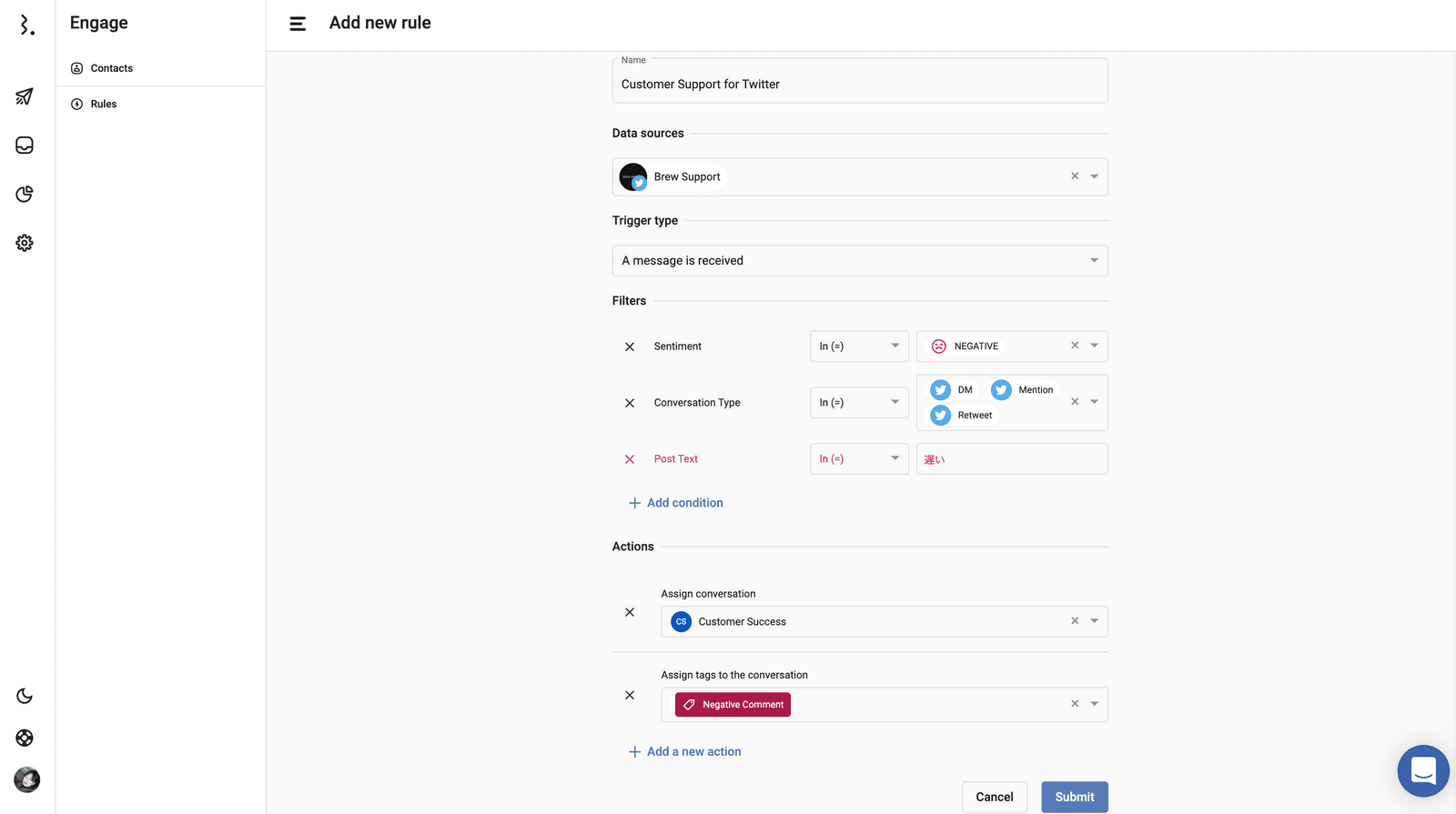Go to Rules in the Engage menu
Screen dimensions: 1456x814
[x=103, y=104]
